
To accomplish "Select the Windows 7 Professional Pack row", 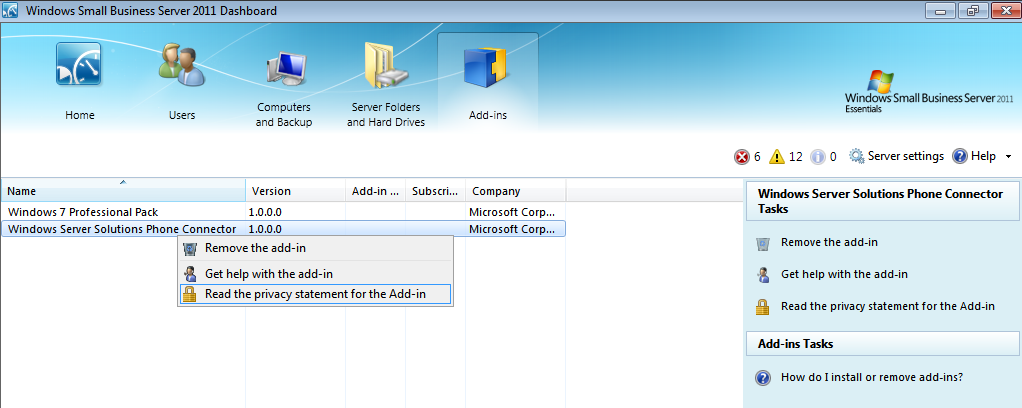I will point(83,212).
